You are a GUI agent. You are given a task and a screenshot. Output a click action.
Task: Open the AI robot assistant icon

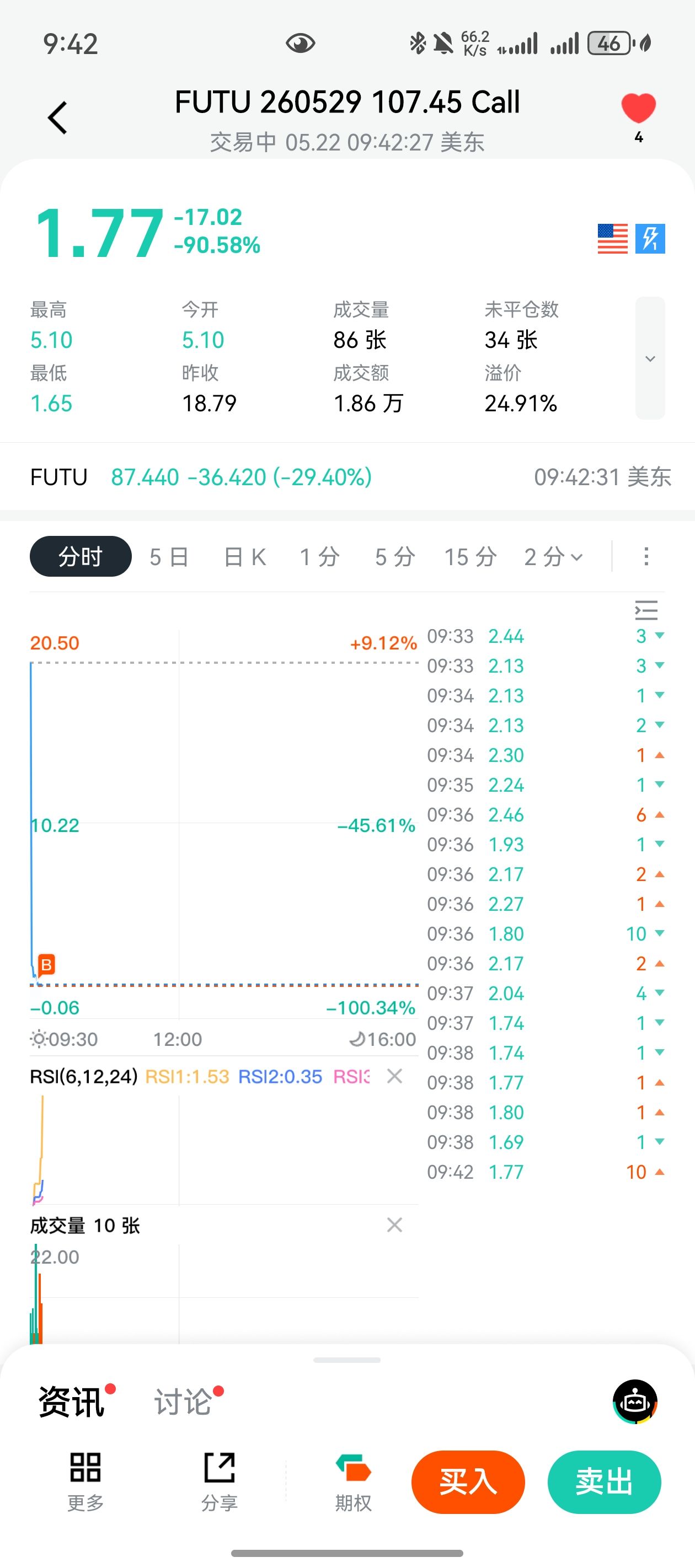pos(635,1401)
